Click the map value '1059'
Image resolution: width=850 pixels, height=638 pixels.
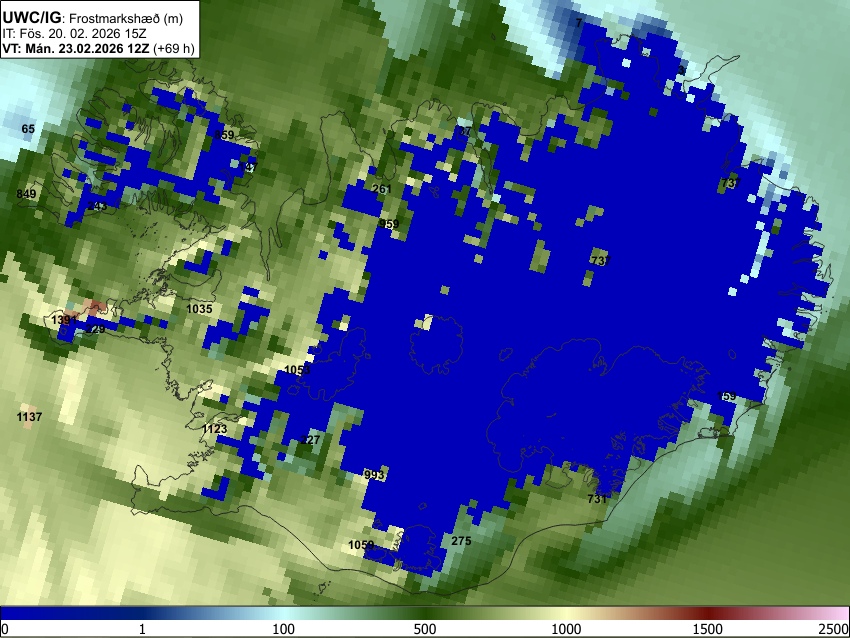(x=361, y=545)
